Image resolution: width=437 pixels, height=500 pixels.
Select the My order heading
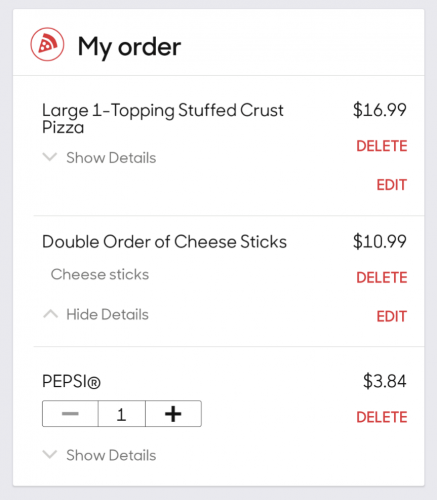point(129,47)
